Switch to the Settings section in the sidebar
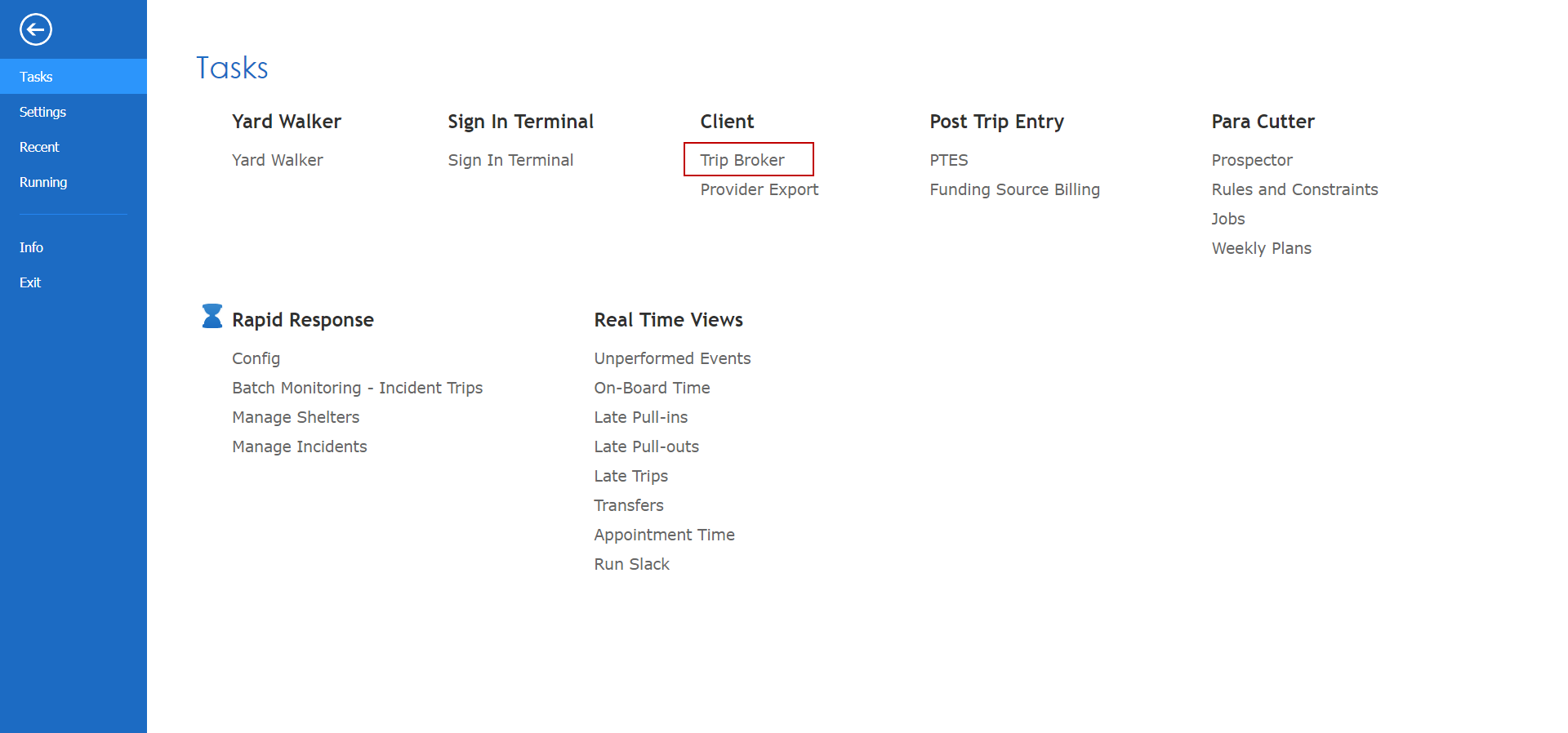 [x=42, y=112]
